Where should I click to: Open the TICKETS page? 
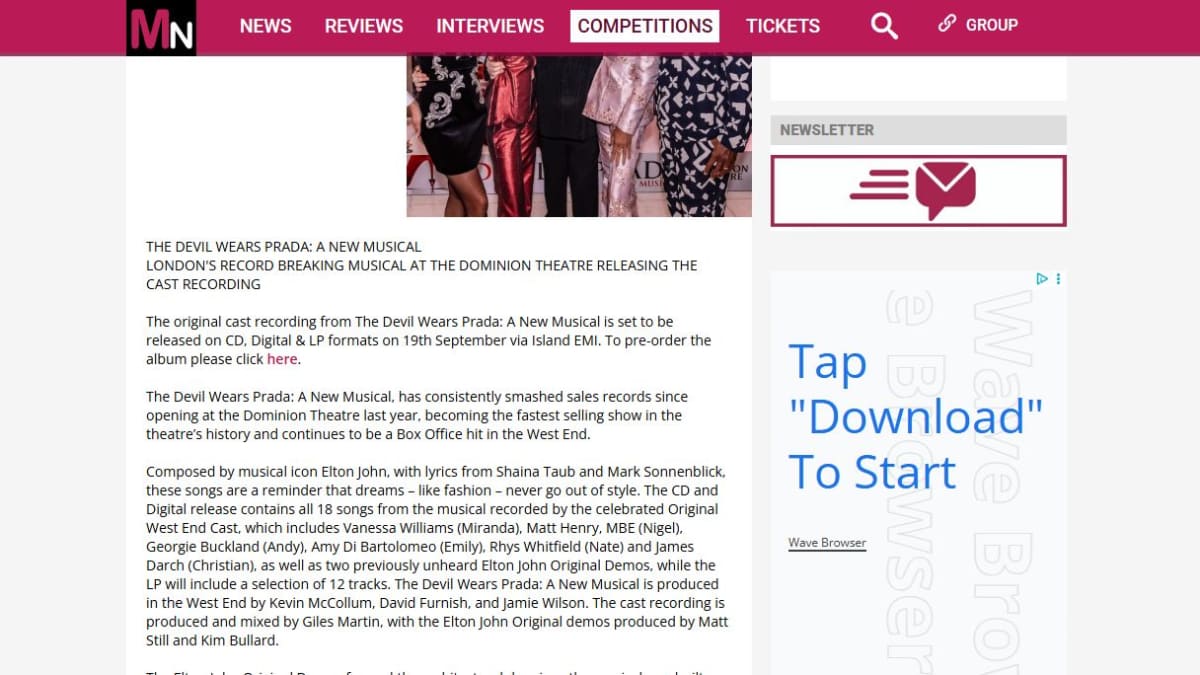(783, 26)
